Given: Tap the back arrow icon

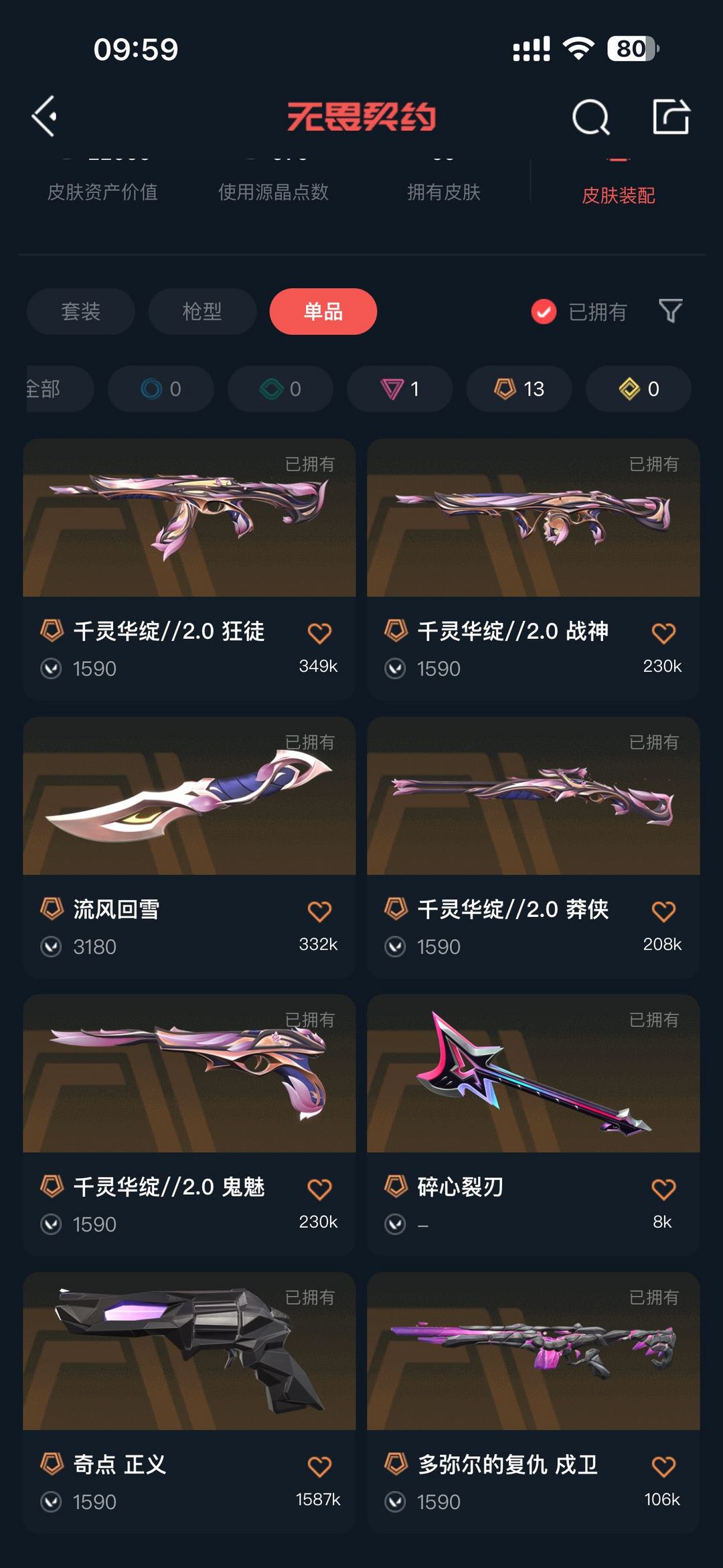Looking at the screenshot, I should (x=44, y=117).
